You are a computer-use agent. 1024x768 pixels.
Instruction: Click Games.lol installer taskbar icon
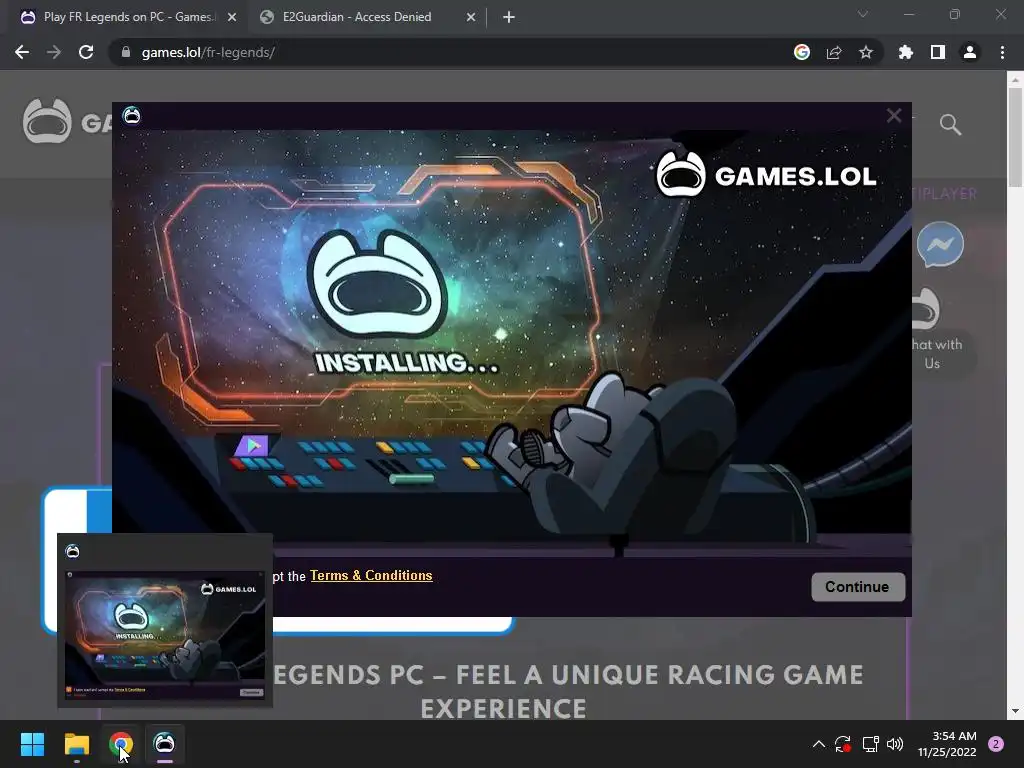165,744
